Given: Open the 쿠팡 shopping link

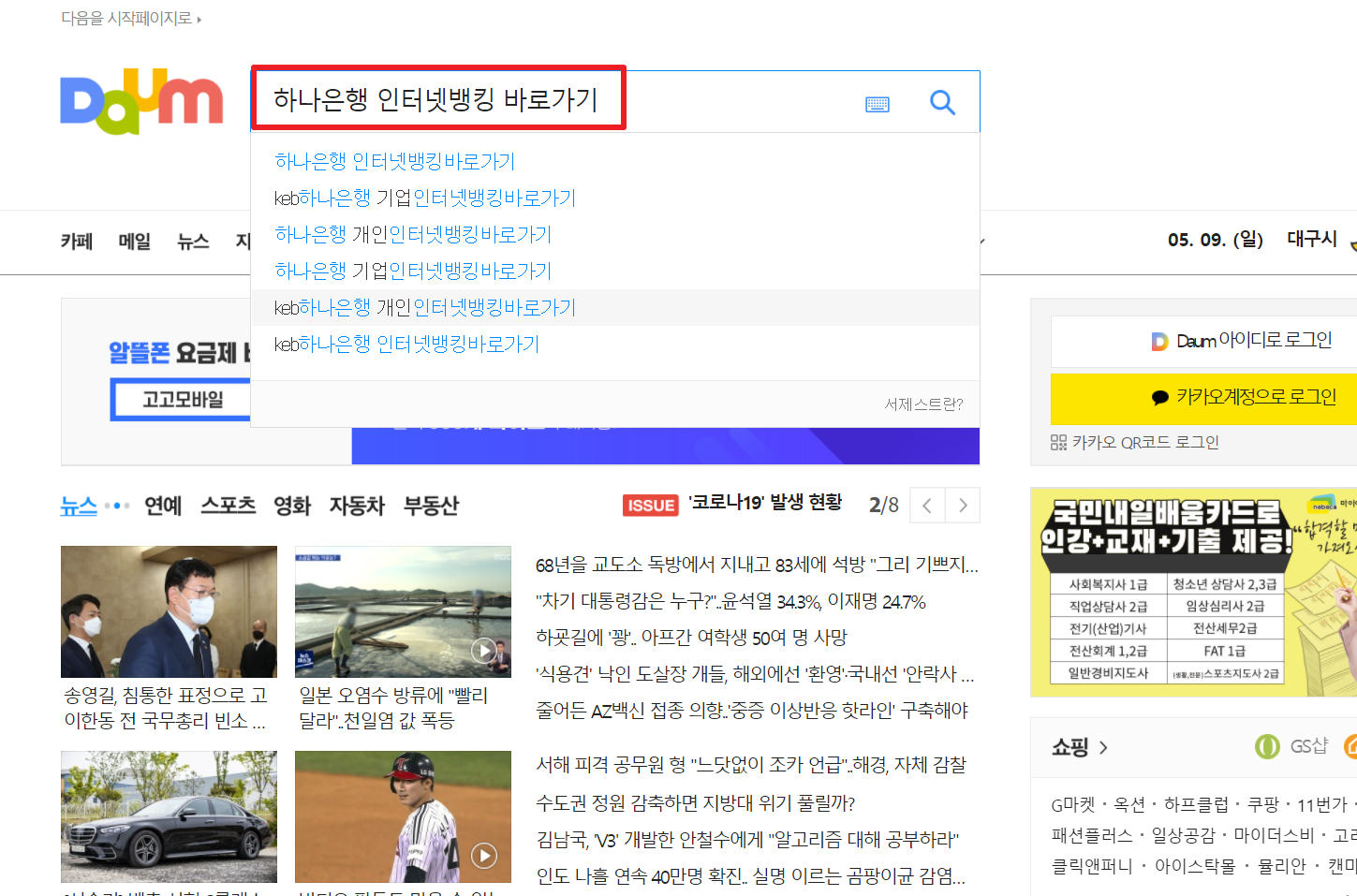Looking at the screenshot, I should (x=1263, y=804).
